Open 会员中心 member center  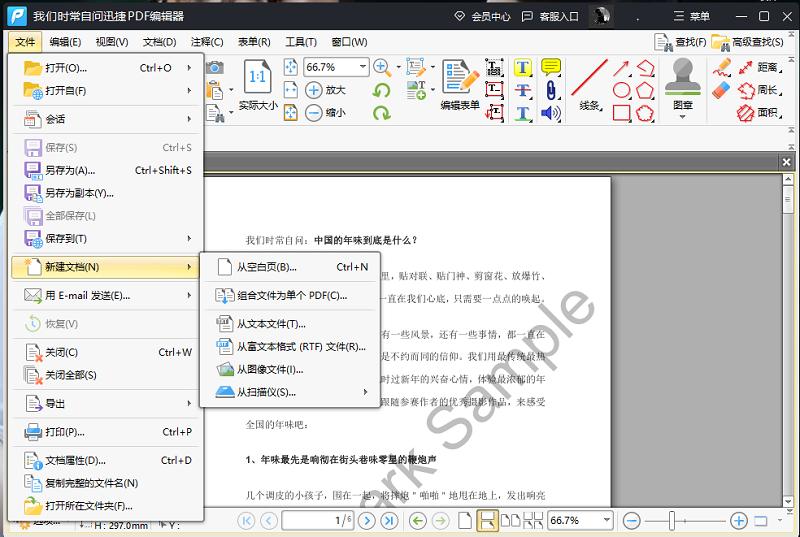(x=482, y=16)
